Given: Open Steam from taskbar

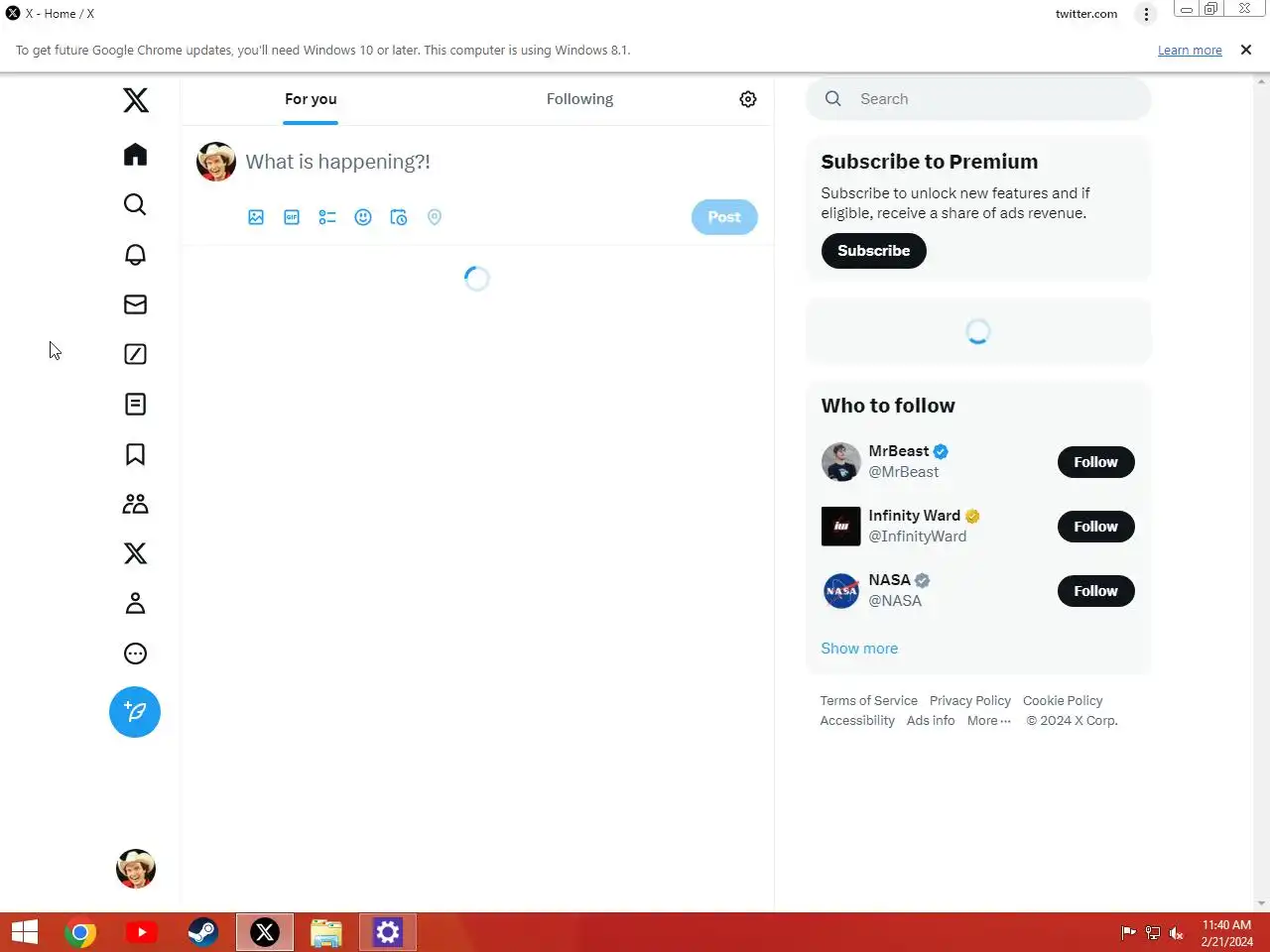Looking at the screenshot, I should point(203,932).
